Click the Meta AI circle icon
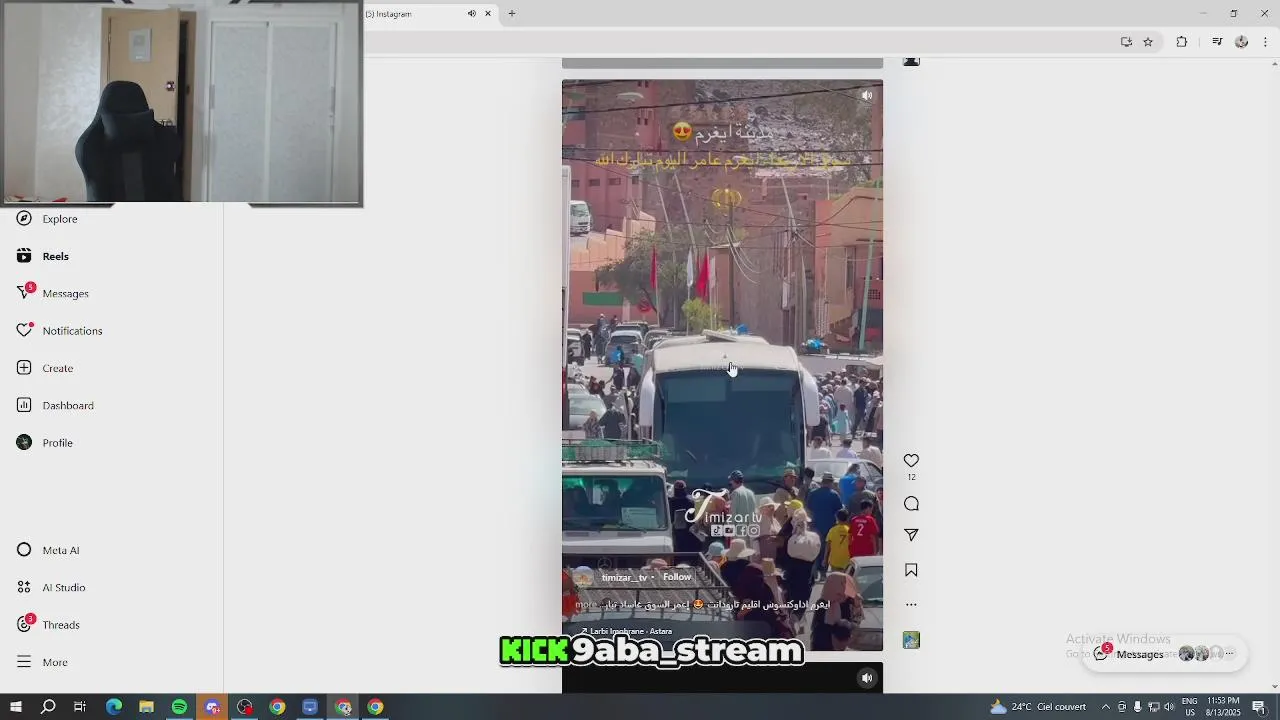Image resolution: width=1280 pixels, height=720 pixels. click(x=24, y=550)
